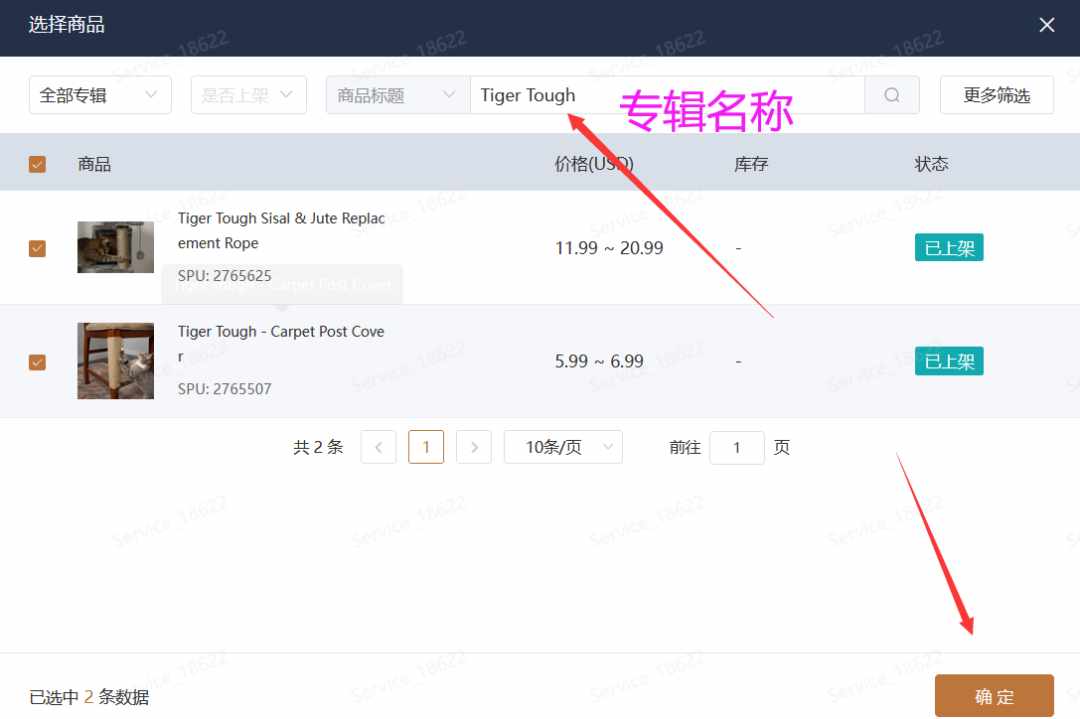Image resolution: width=1080 pixels, height=719 pixels.
Task: Go to previous page arrow
Action: tap(378, 447)
